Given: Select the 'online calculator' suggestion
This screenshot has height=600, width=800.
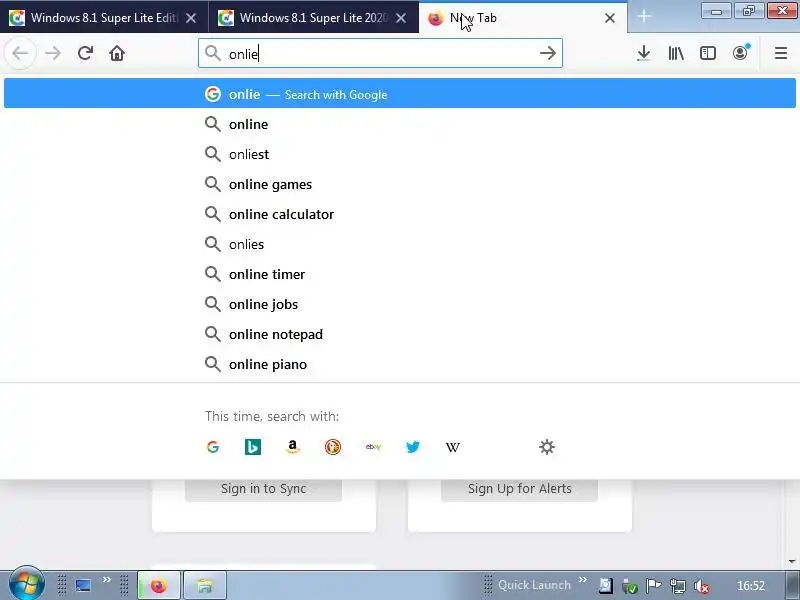Looking at the screenshot, I should pyautogui.click(x=400, y=214).
